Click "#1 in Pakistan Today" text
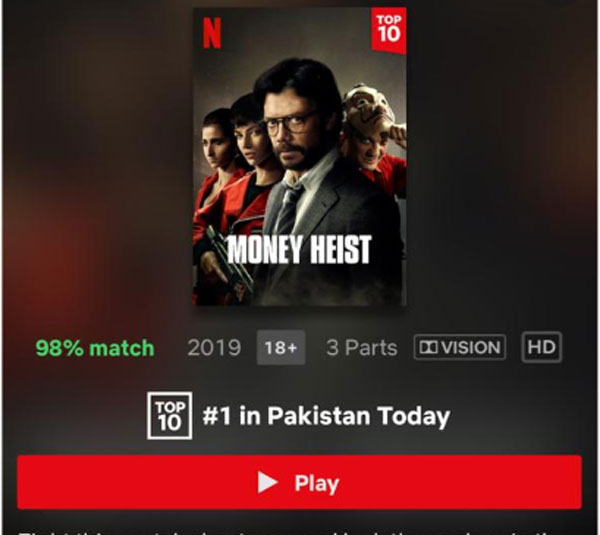This screenshot has width=600, height=535. (x=326, y=416)
